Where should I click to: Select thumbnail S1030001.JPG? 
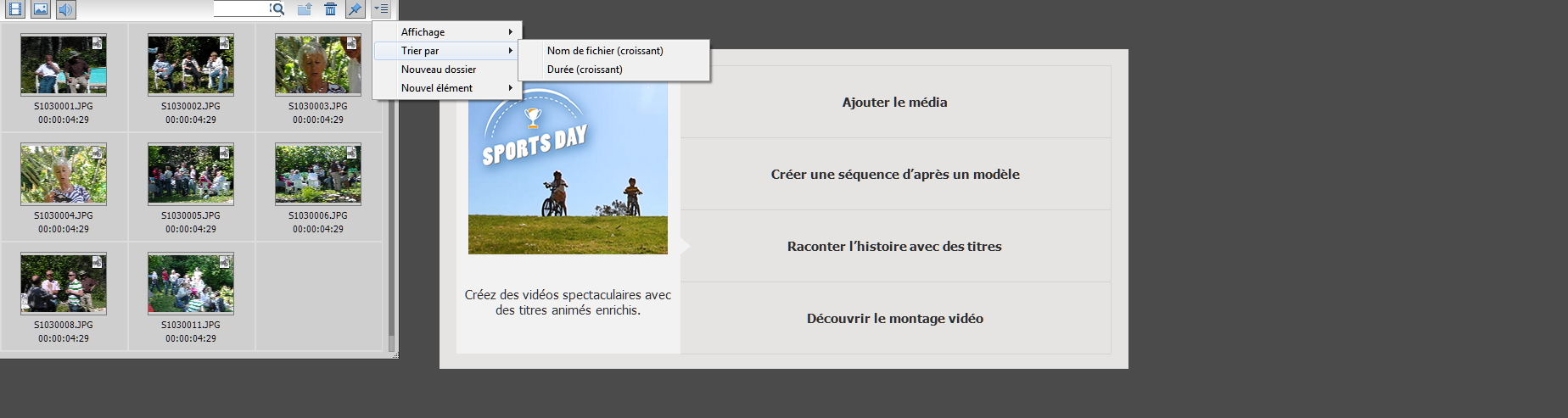point(64,65)
